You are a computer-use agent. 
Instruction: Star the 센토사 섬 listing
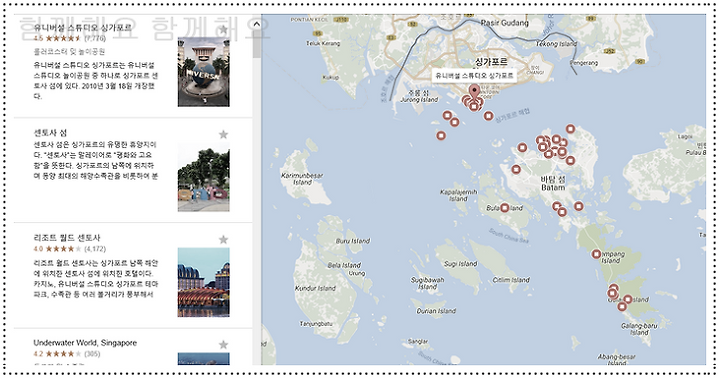point(223,135)
